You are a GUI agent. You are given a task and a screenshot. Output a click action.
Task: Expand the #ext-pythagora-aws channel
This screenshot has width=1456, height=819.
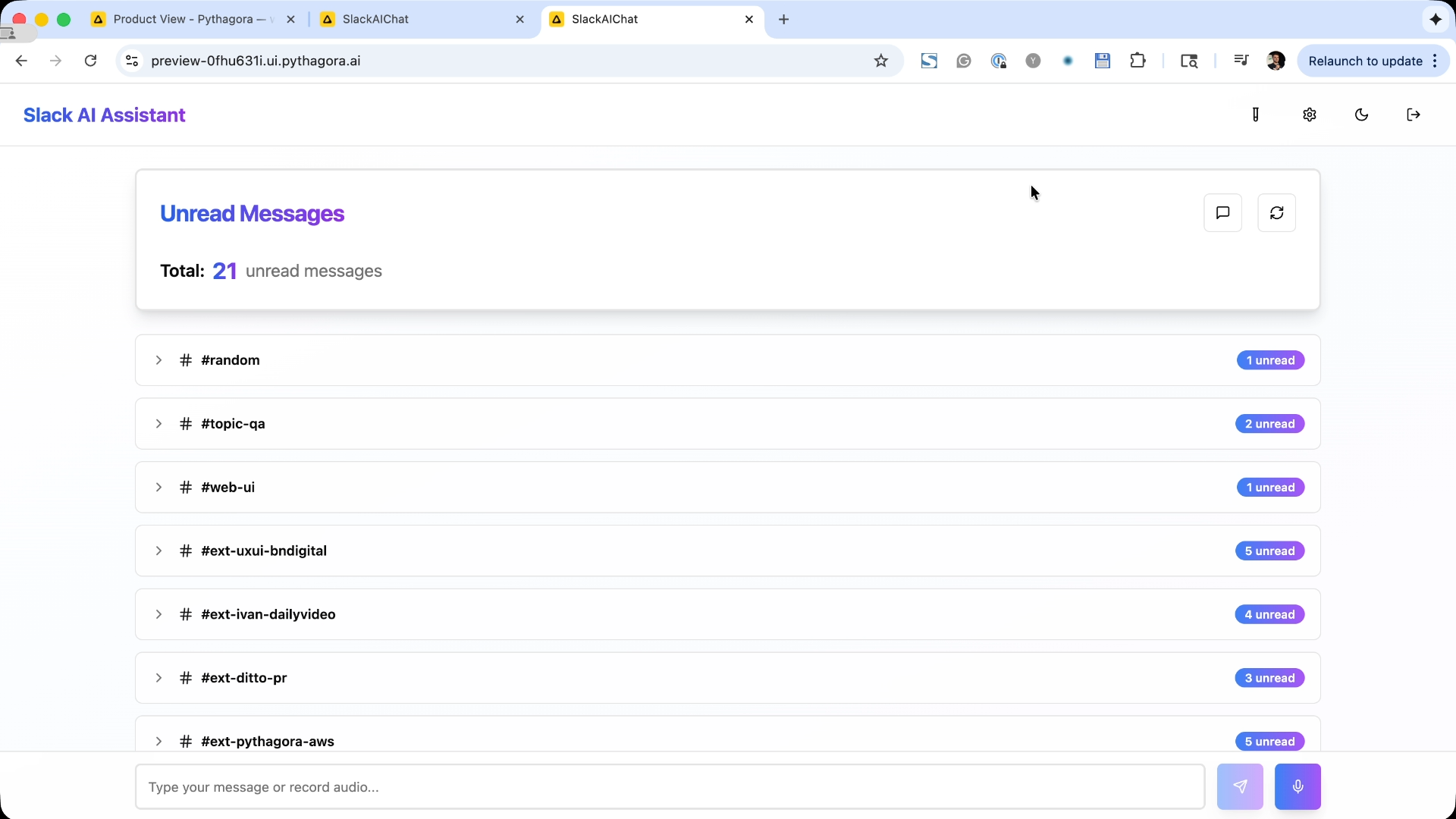point(158,742)
